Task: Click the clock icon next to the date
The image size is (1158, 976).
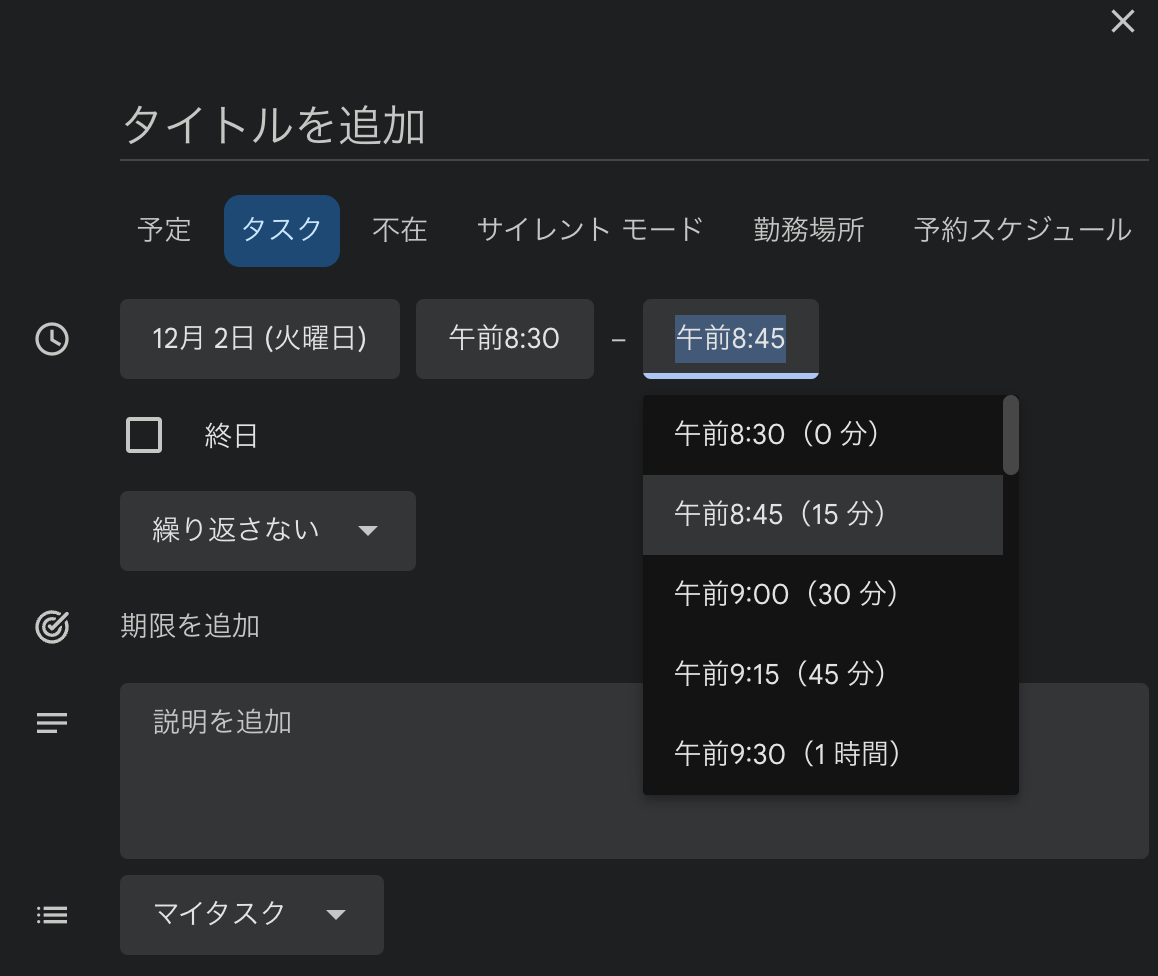Action: [x=50, y=339]
